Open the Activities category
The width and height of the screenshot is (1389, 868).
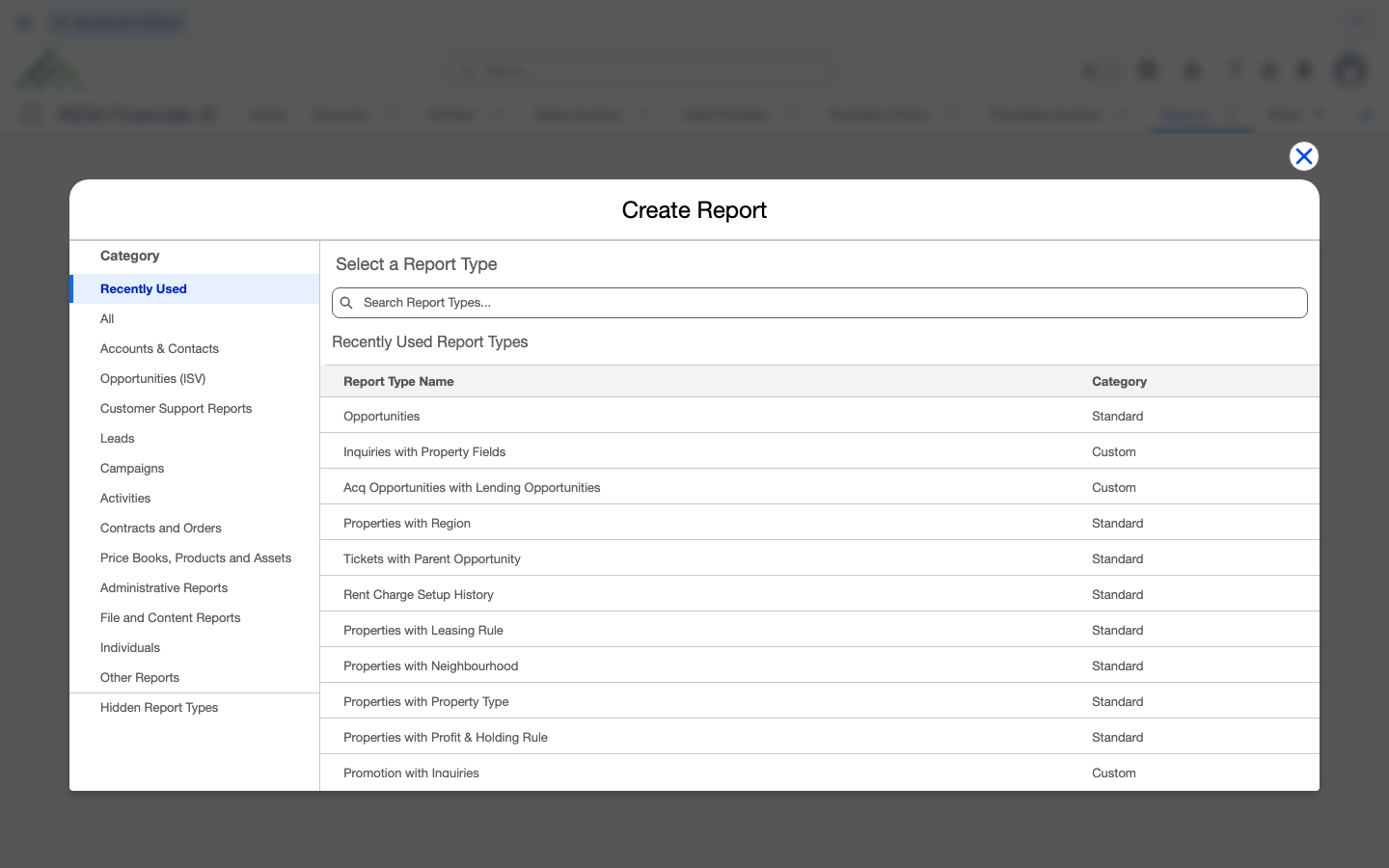195,499
